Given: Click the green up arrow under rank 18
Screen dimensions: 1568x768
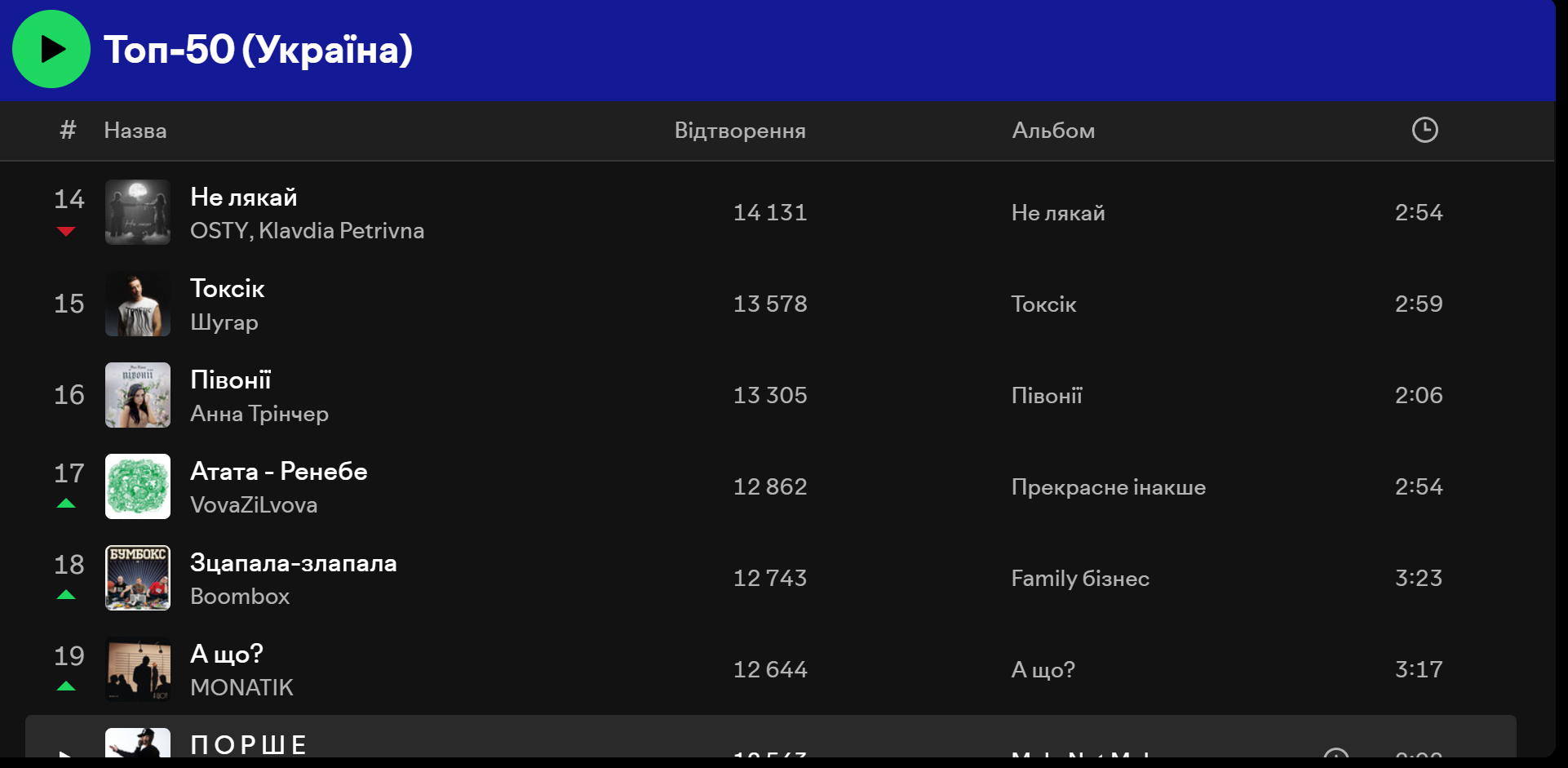Looking at the screenshot, I should coord(67,595).
